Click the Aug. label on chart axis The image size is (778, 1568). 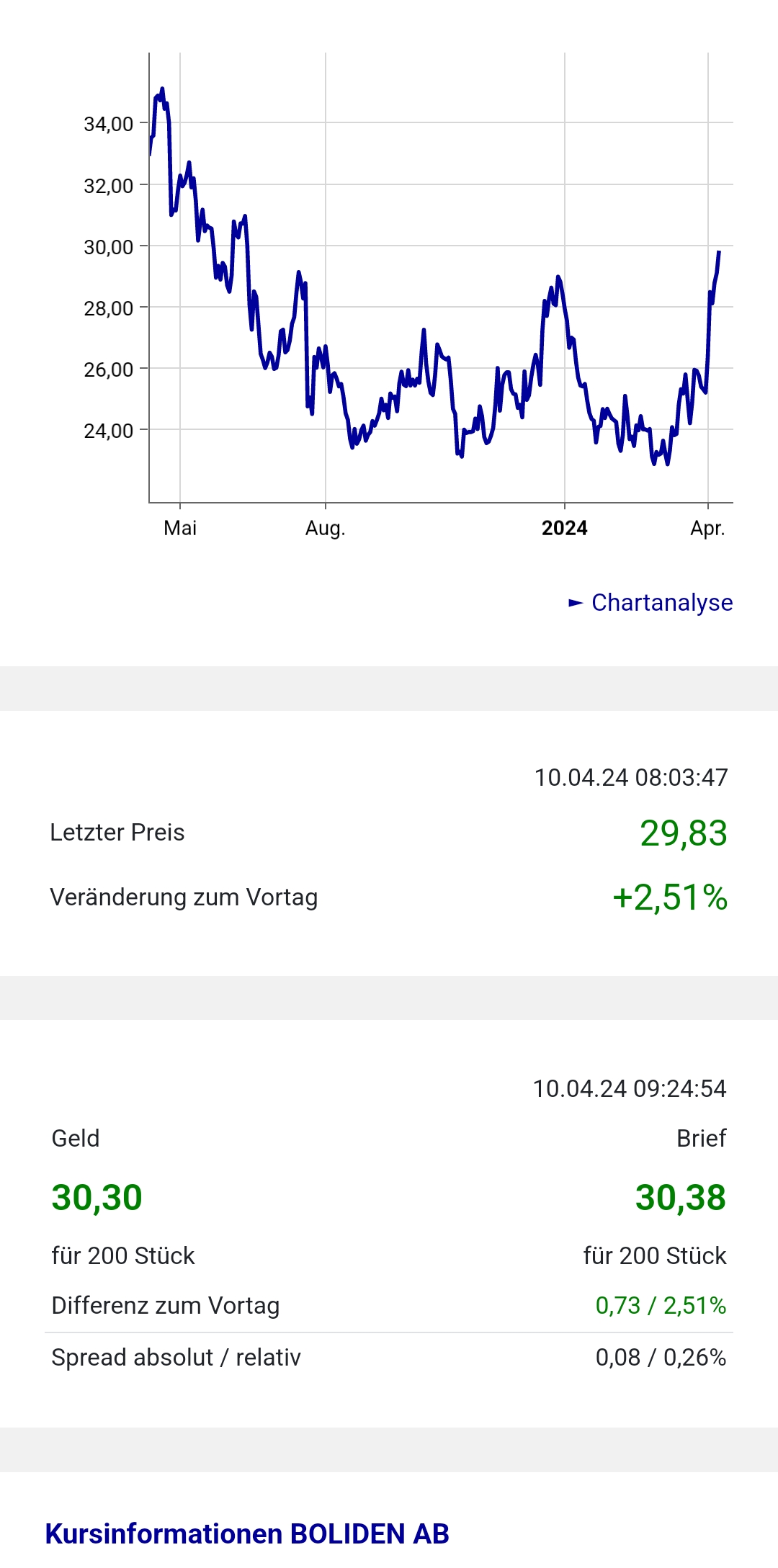326,529
